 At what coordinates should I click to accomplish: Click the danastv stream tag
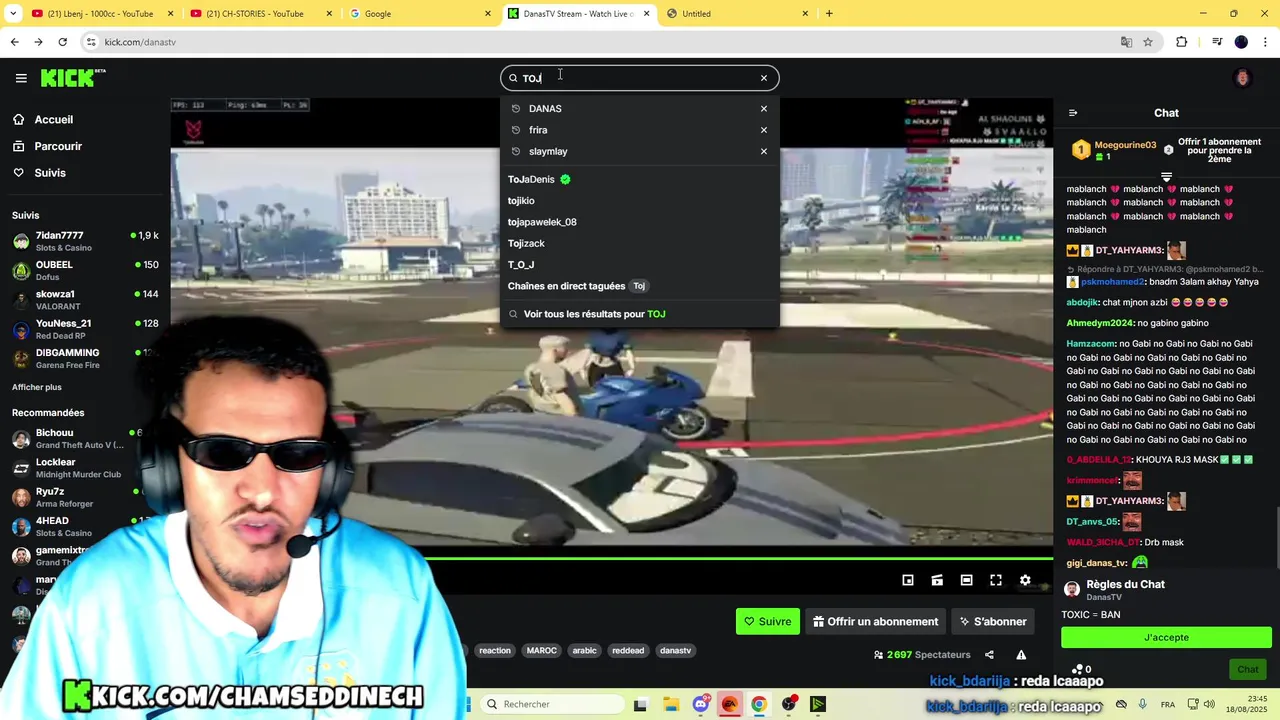click(675, 651)
